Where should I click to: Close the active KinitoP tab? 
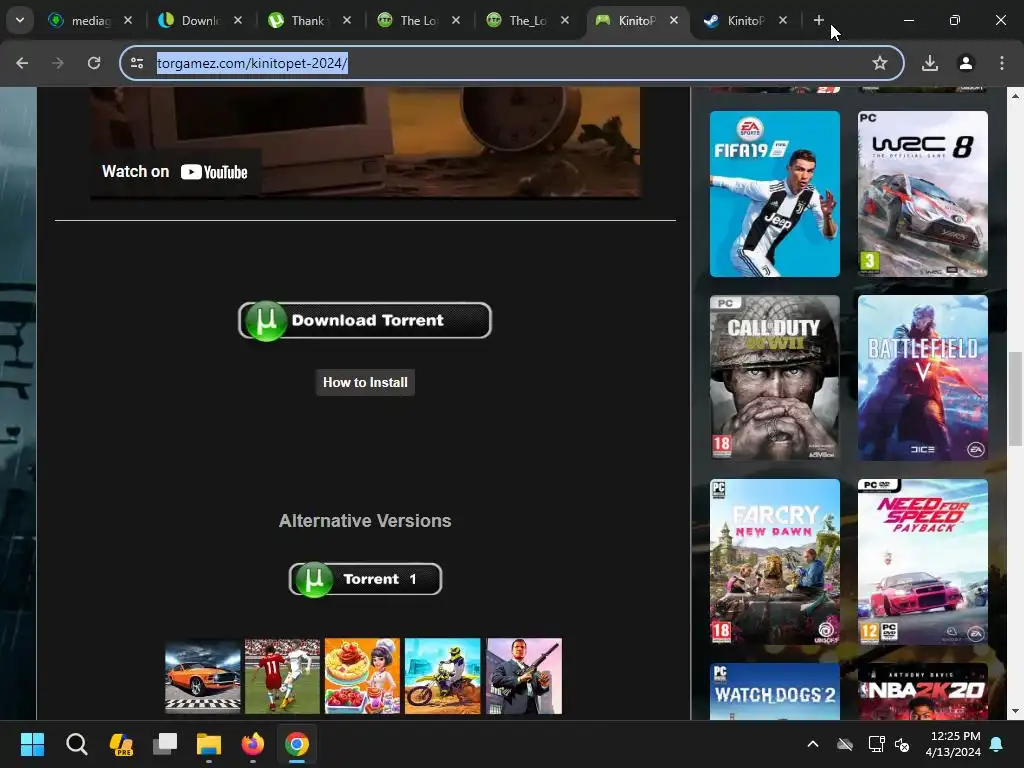pyautogui.click(x=674, y=20)
